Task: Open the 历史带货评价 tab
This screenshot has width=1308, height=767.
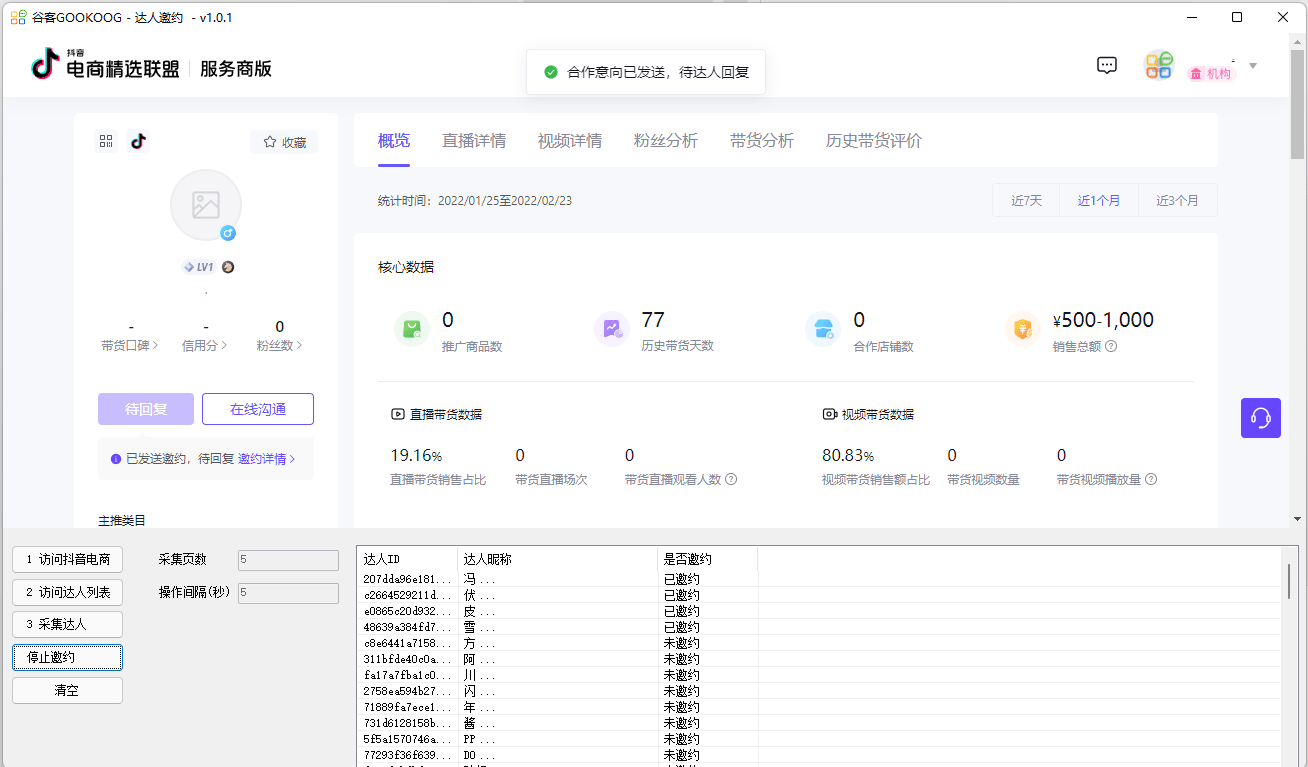Action: (874, 141)
